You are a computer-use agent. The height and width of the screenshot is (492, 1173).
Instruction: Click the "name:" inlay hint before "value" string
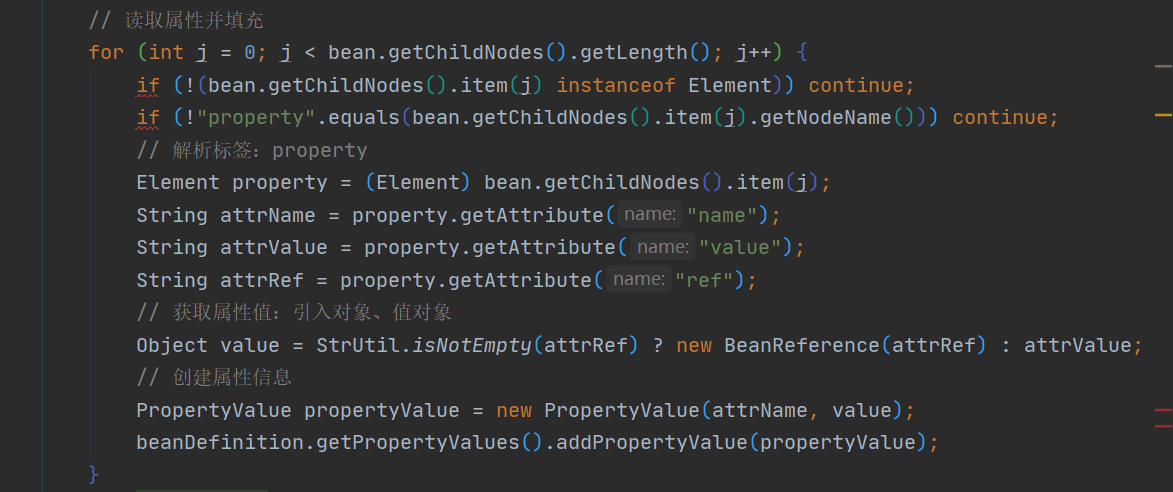tap(662, 247)
